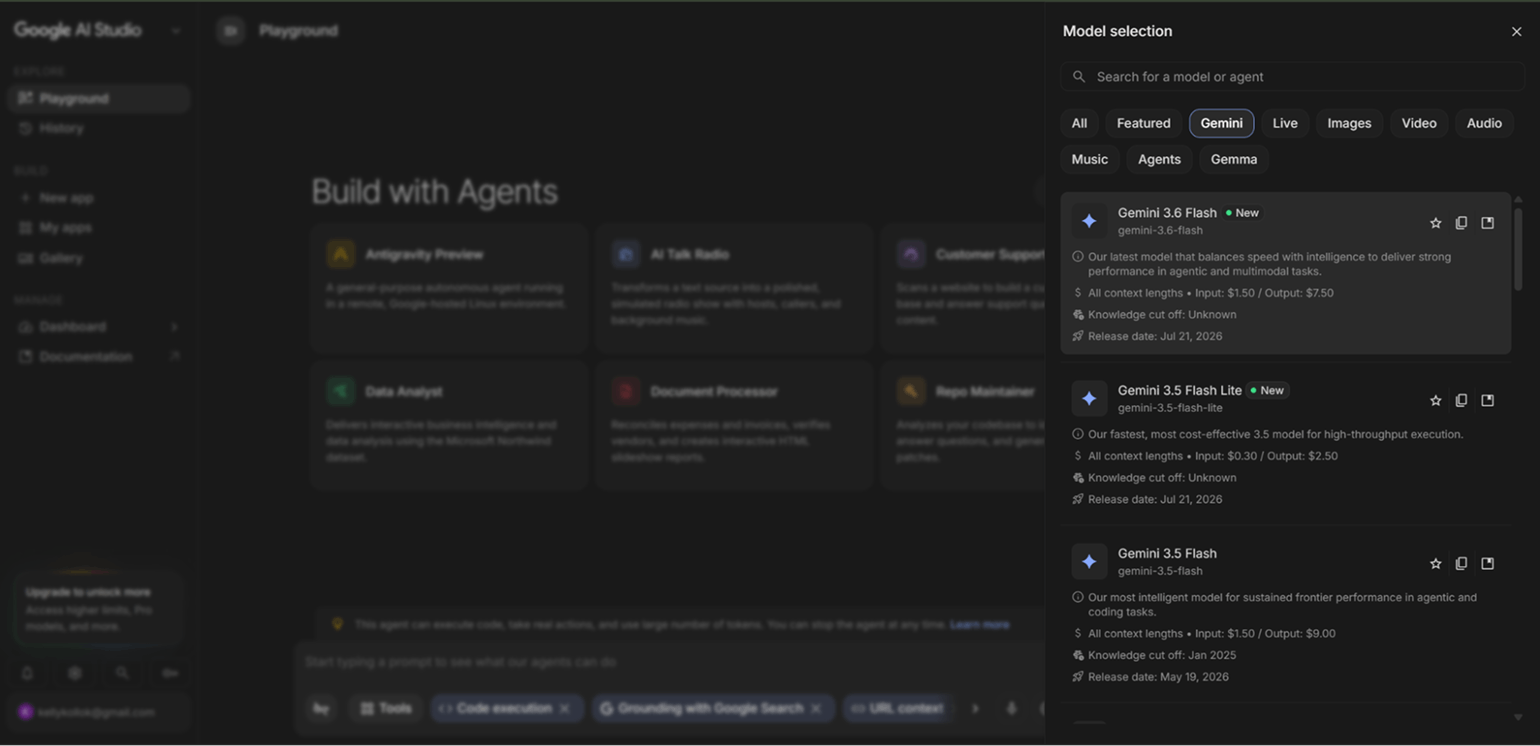This screenshot has height=746, width=1540.
Task: Click the copy icon for Gemini 3.5 Flash
Action: (x=1461, y=564)
